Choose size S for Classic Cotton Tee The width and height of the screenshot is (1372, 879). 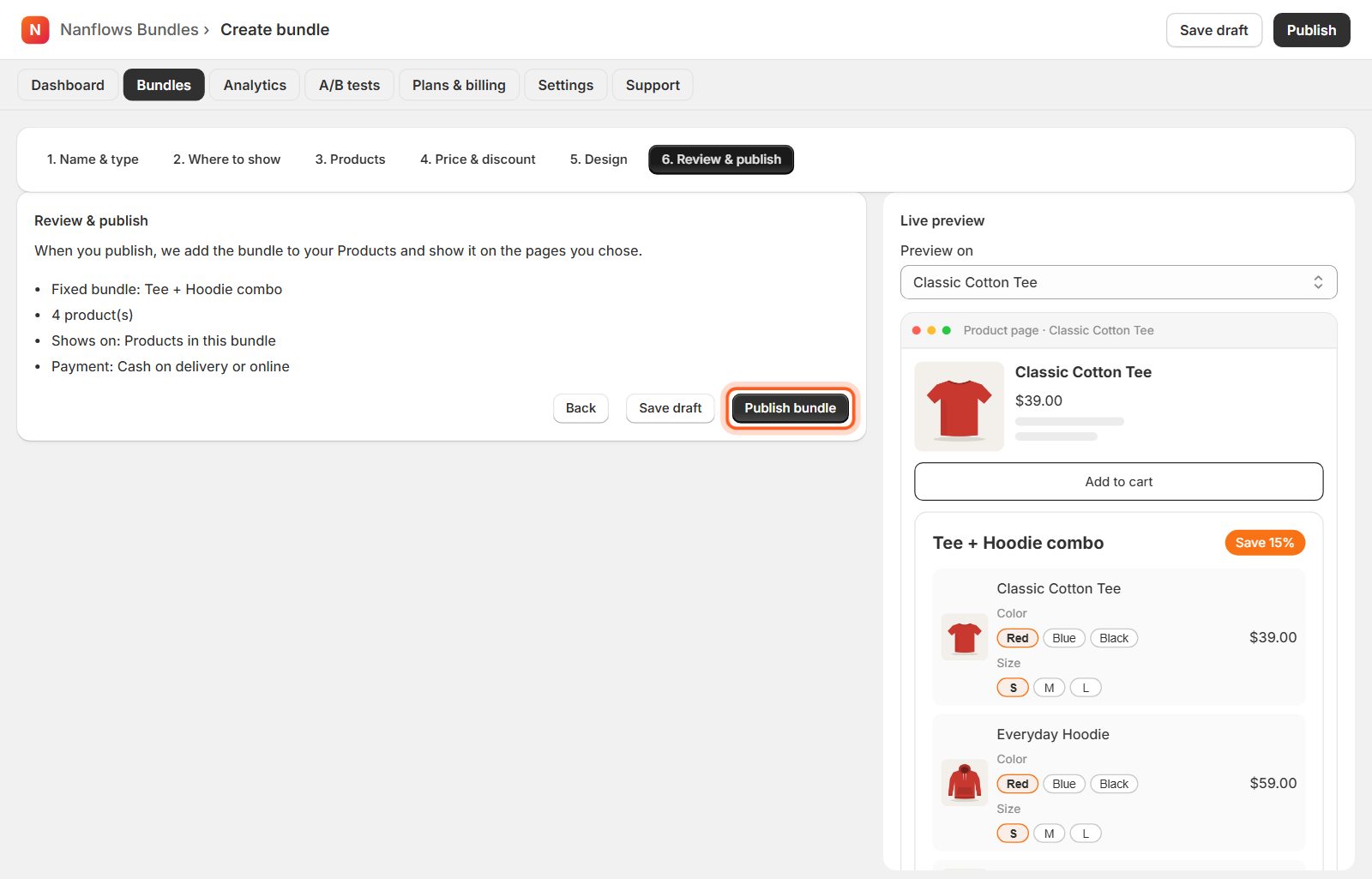pos(1013,688)
